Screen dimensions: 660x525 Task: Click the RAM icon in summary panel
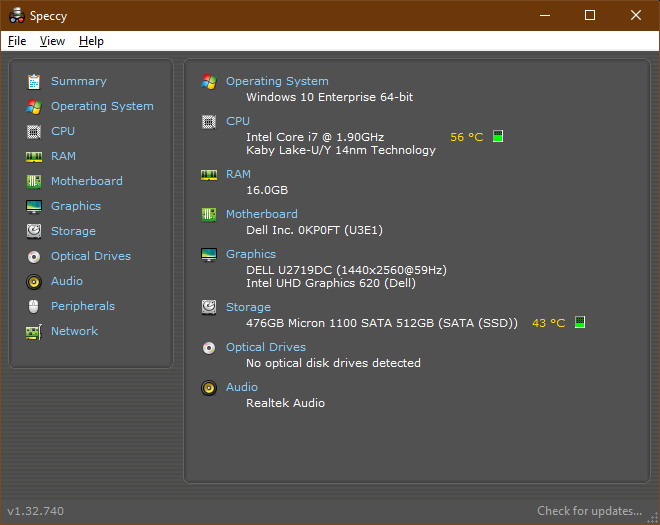pyautogui.click(x=209, y=175)
